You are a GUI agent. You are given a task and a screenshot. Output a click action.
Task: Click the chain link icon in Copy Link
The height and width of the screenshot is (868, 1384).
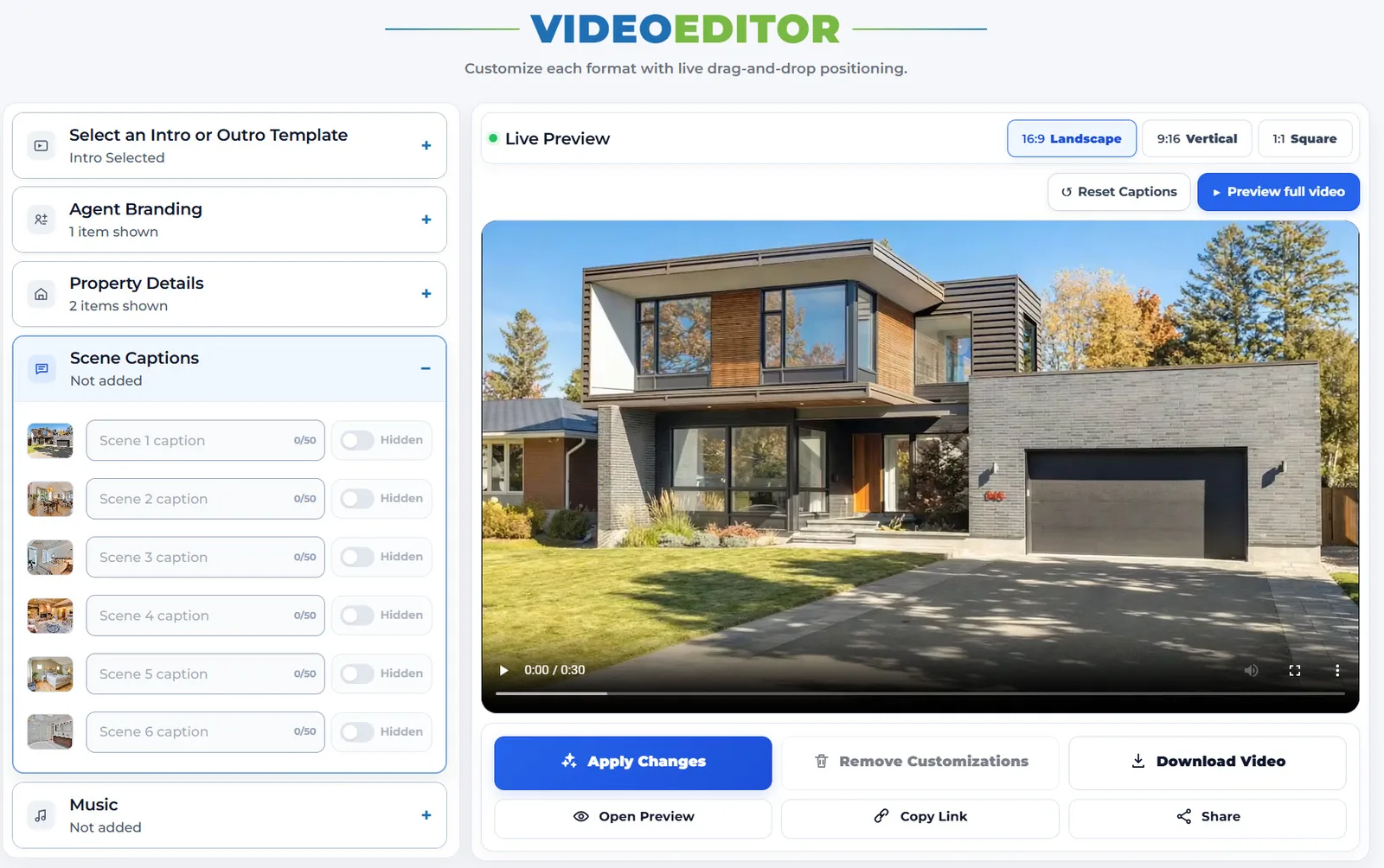[x=881, y=815]
